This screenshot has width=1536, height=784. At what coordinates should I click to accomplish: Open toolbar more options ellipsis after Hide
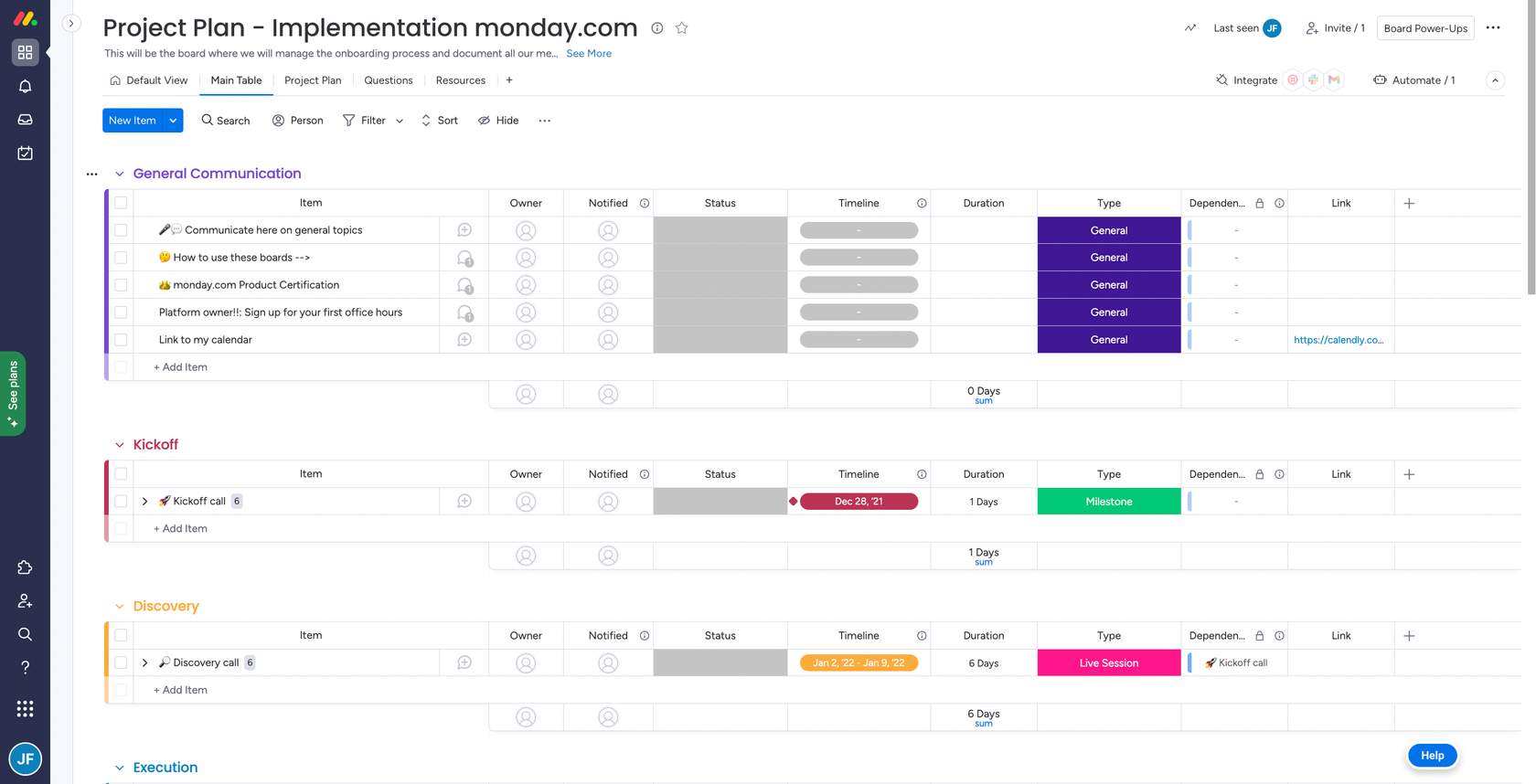point(544,121)
